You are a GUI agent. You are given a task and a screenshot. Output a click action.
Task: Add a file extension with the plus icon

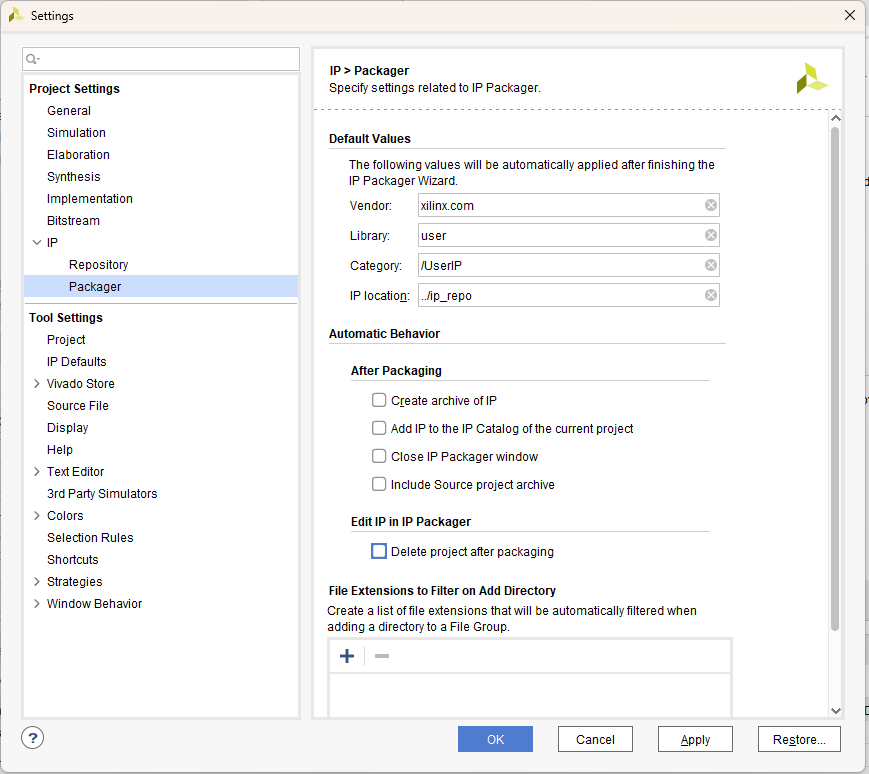(x=347, y=656)
